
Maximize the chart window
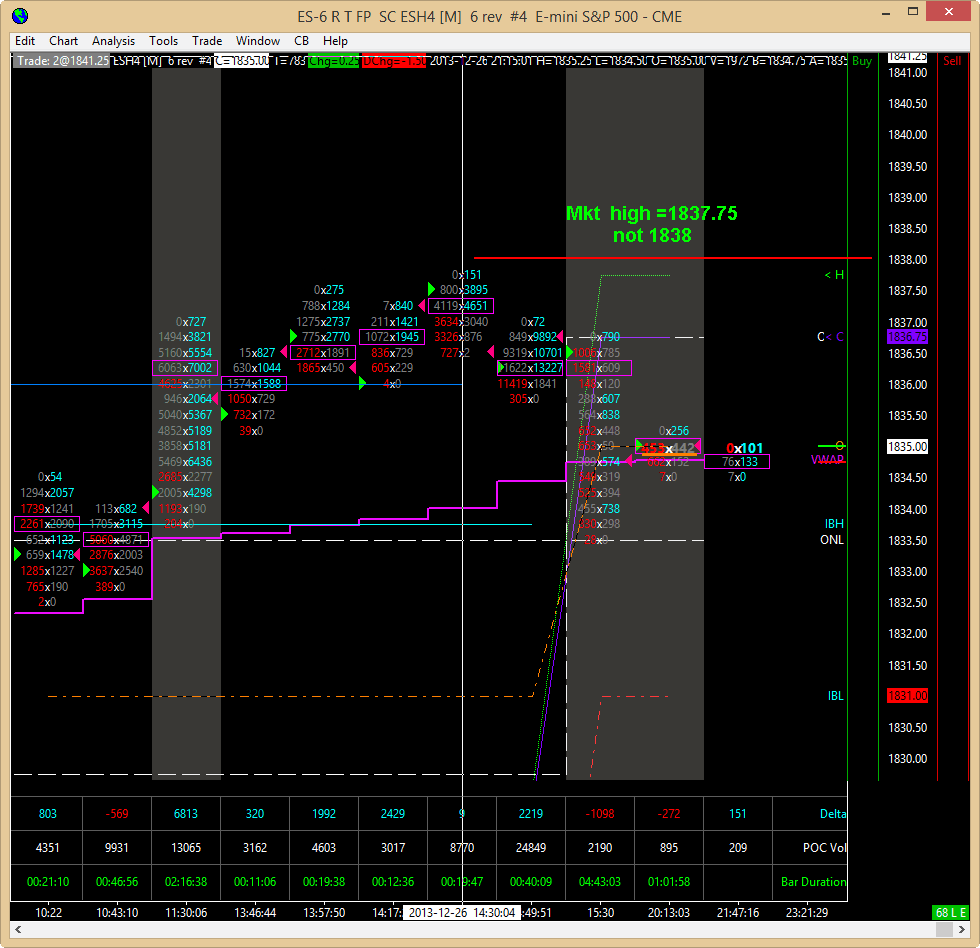(913, 12)
